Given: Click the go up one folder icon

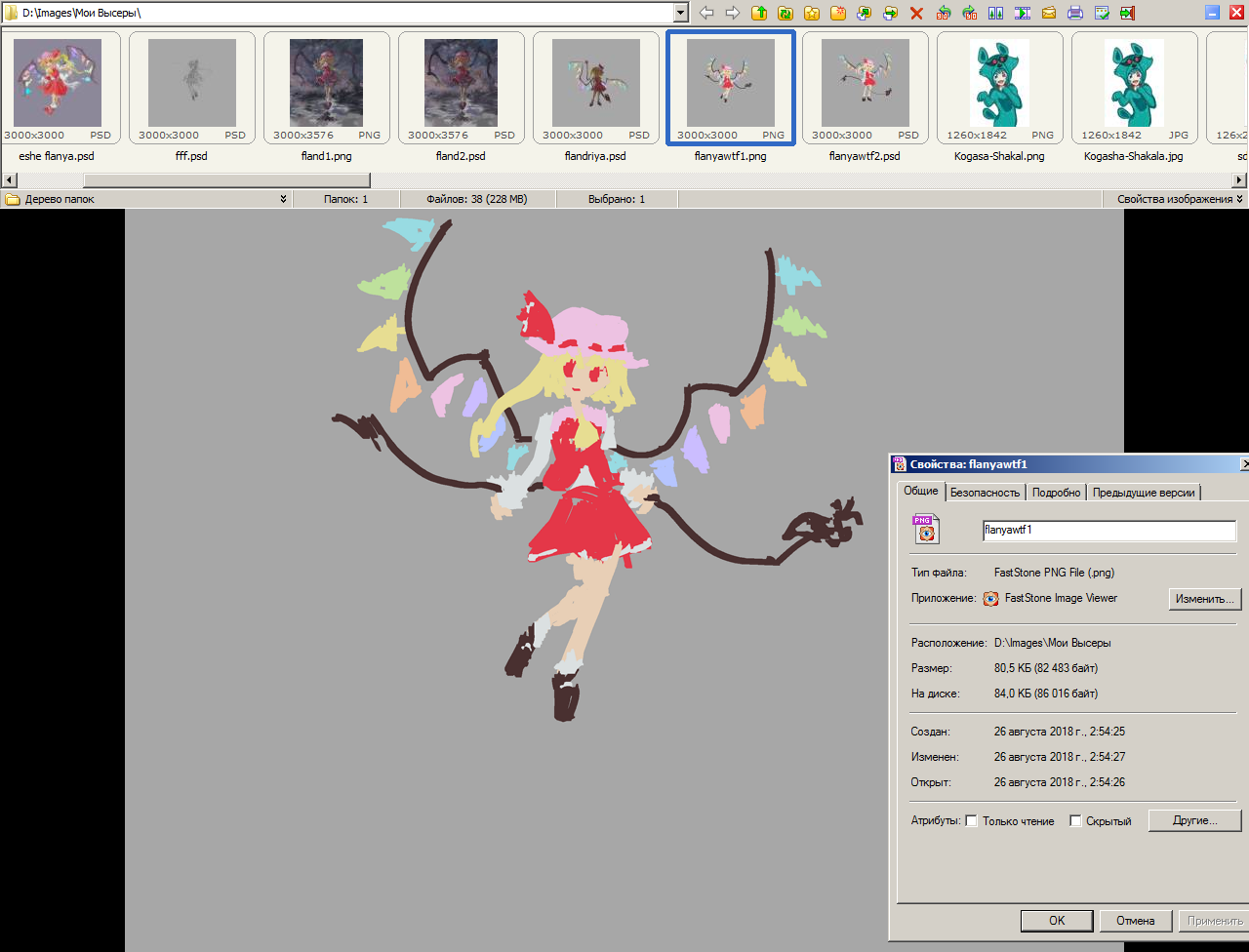Looking at the screenshot, I should coord(759,13).
